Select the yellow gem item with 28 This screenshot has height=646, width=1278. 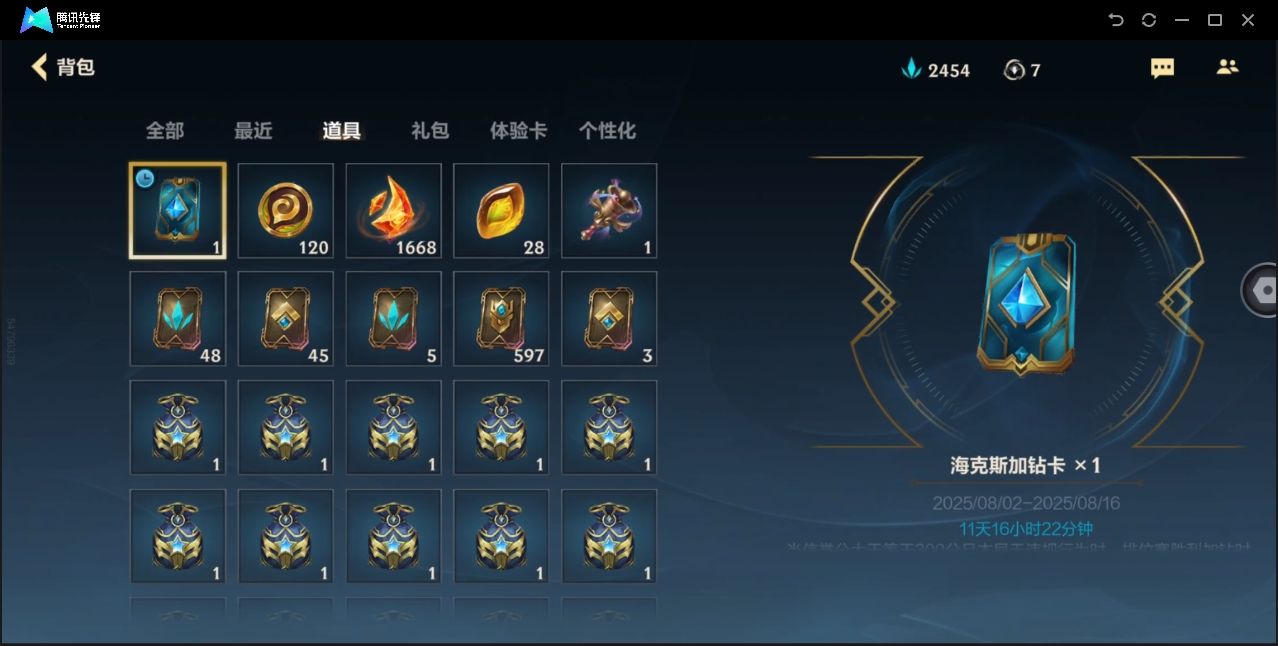[501, 211]
